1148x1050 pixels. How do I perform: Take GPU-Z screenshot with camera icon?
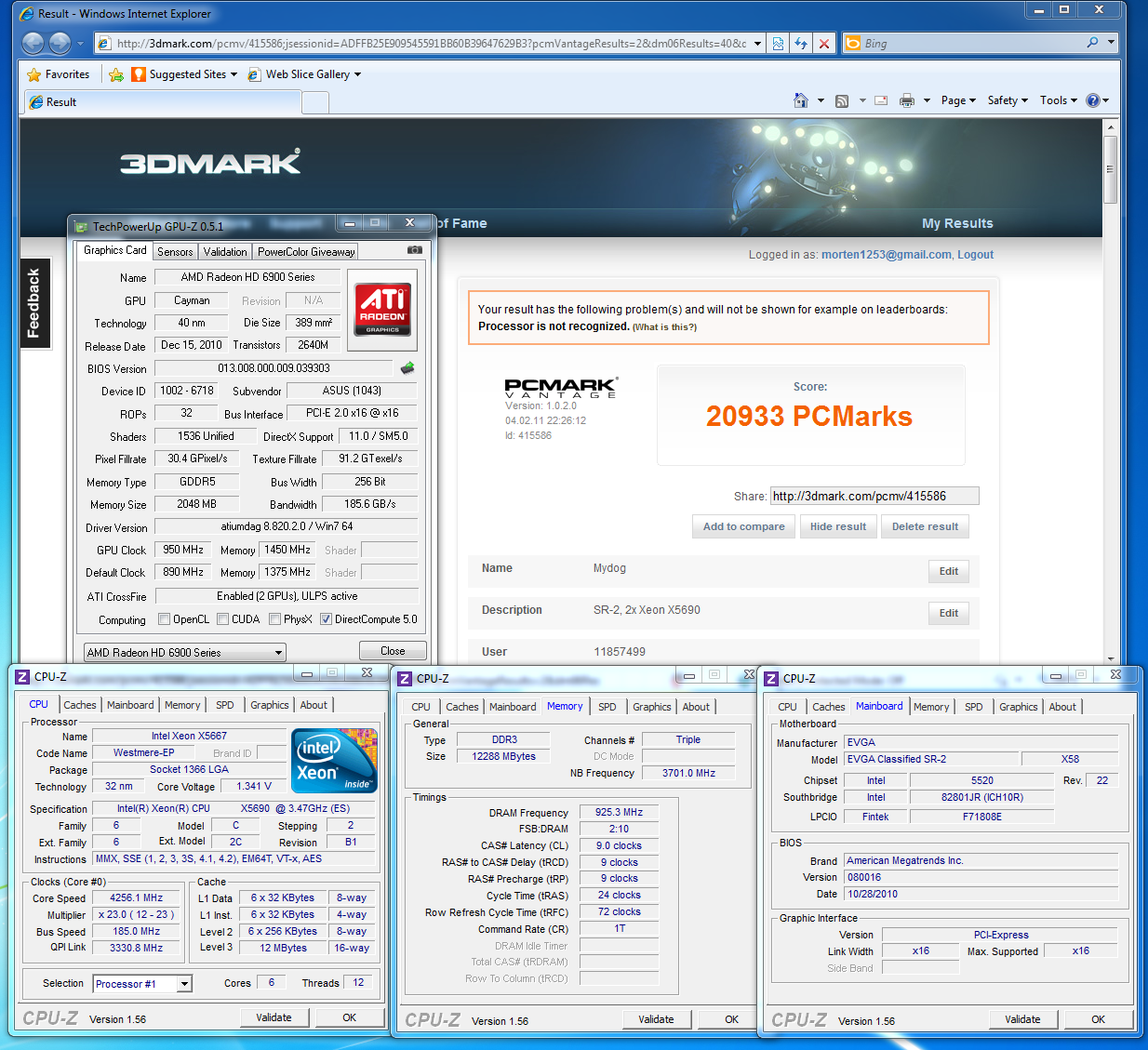pyautogui.click(x=415, y=250)
